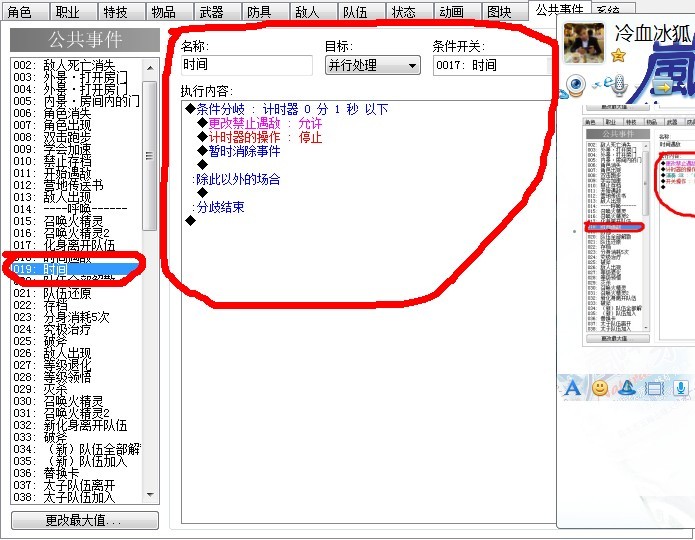Open the 目标 并行处理 dropdown

pos(373,66)
